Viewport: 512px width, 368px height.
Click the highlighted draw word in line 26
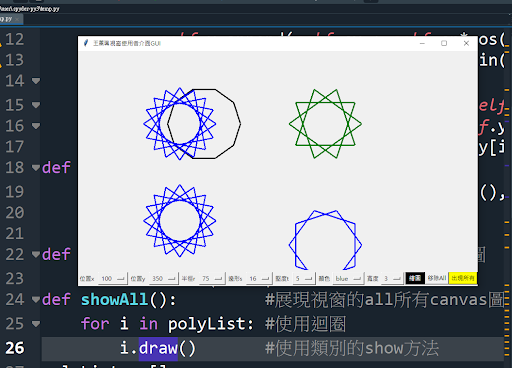pyautogui.click(x=158, y=348)
